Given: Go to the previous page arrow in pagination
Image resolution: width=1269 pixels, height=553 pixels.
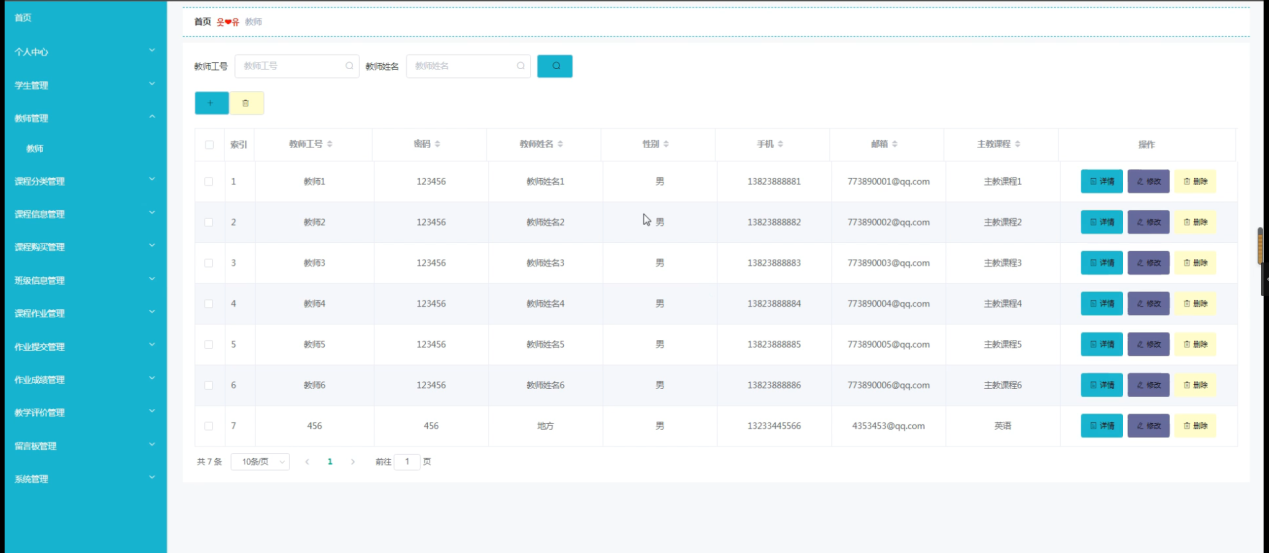Looking at the screenshot, I should pos(307,462).
